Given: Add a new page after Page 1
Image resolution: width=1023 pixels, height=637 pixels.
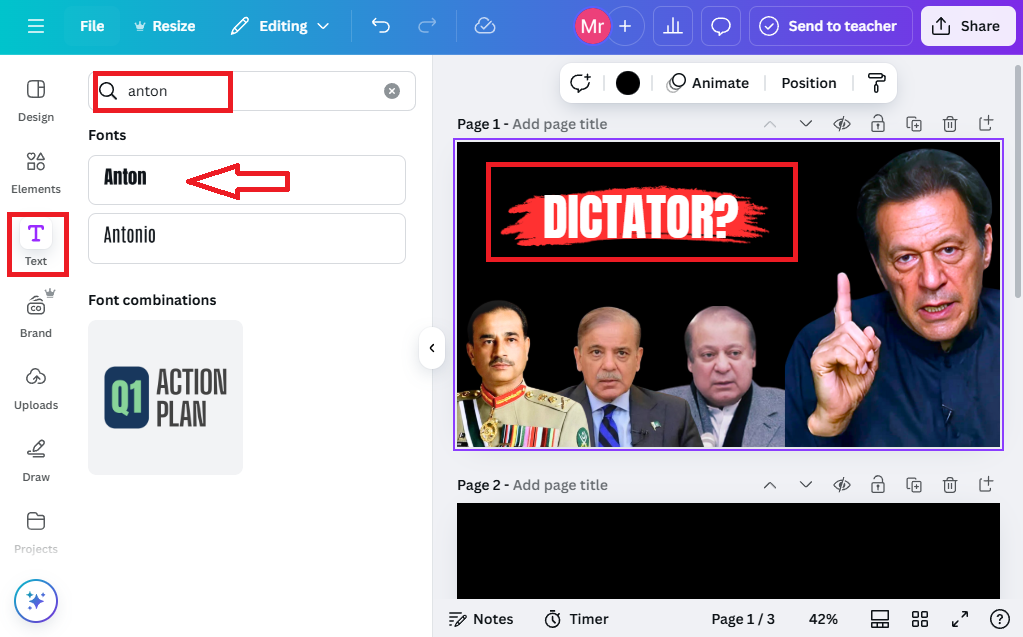Looking at the screenshot, I should click(986, 123).
